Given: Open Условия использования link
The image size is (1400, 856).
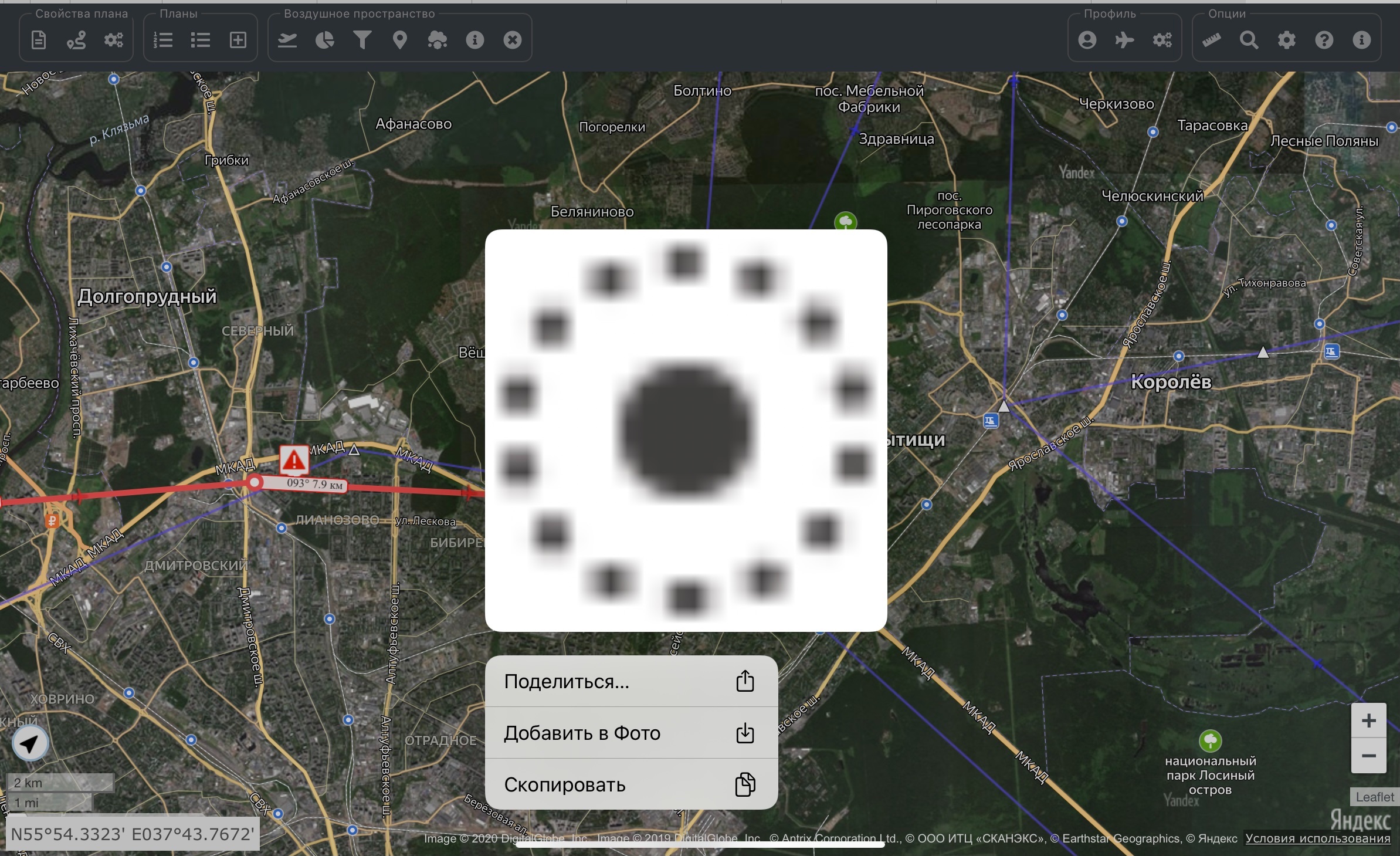Looking at the screenshot, I should [x=1317, y=838].
